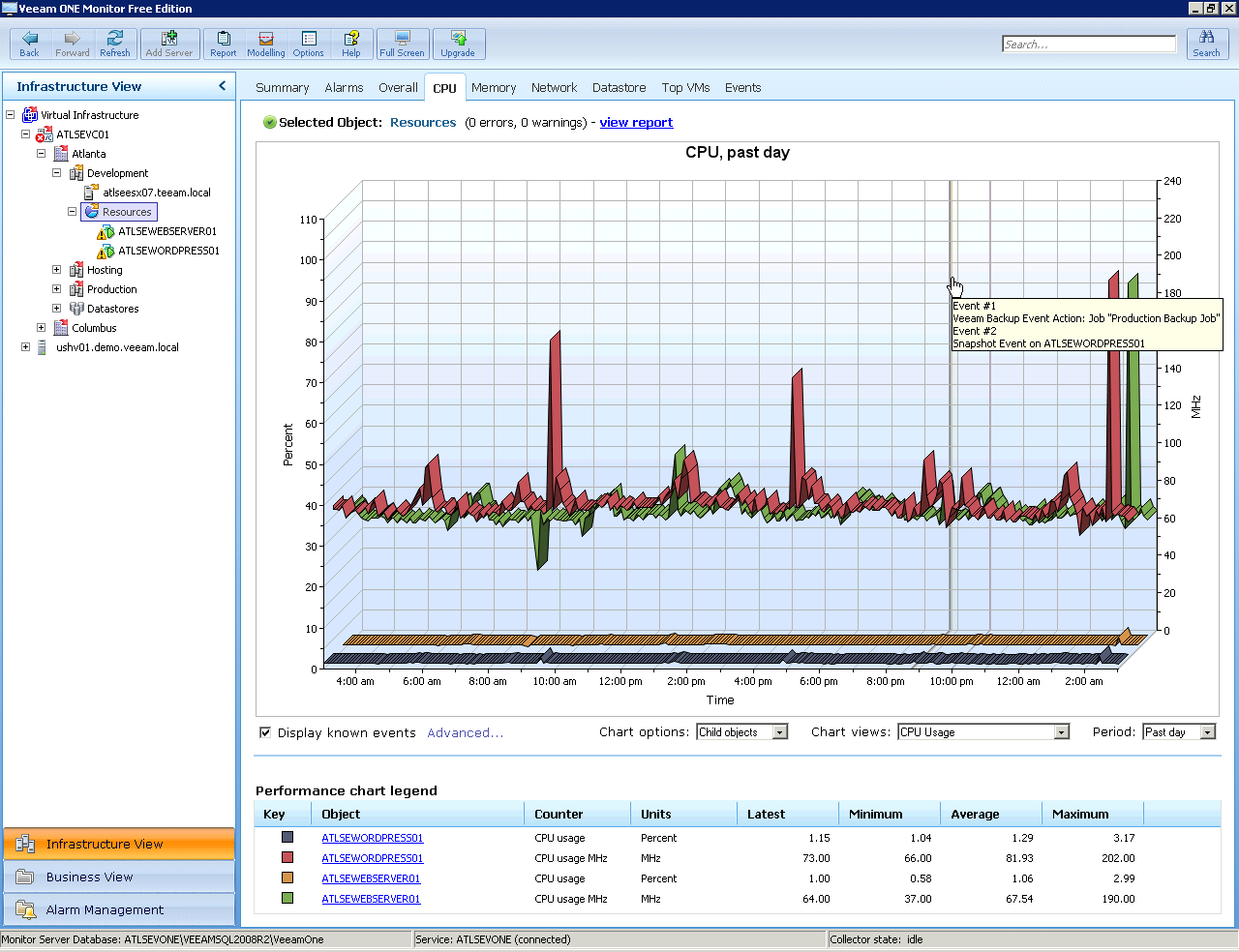Toggle Display known events checkbox
This screenshot has height=952, width=1239.
pyautogui.click(x=265, y=732)
